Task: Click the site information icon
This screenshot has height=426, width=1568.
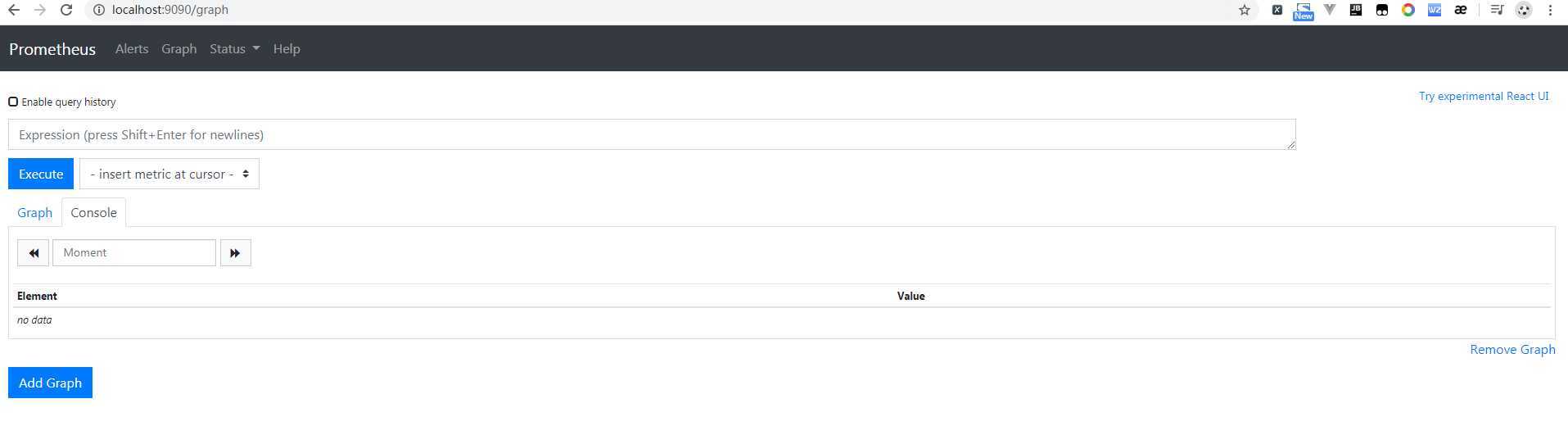Action: (x=98, y=10)
